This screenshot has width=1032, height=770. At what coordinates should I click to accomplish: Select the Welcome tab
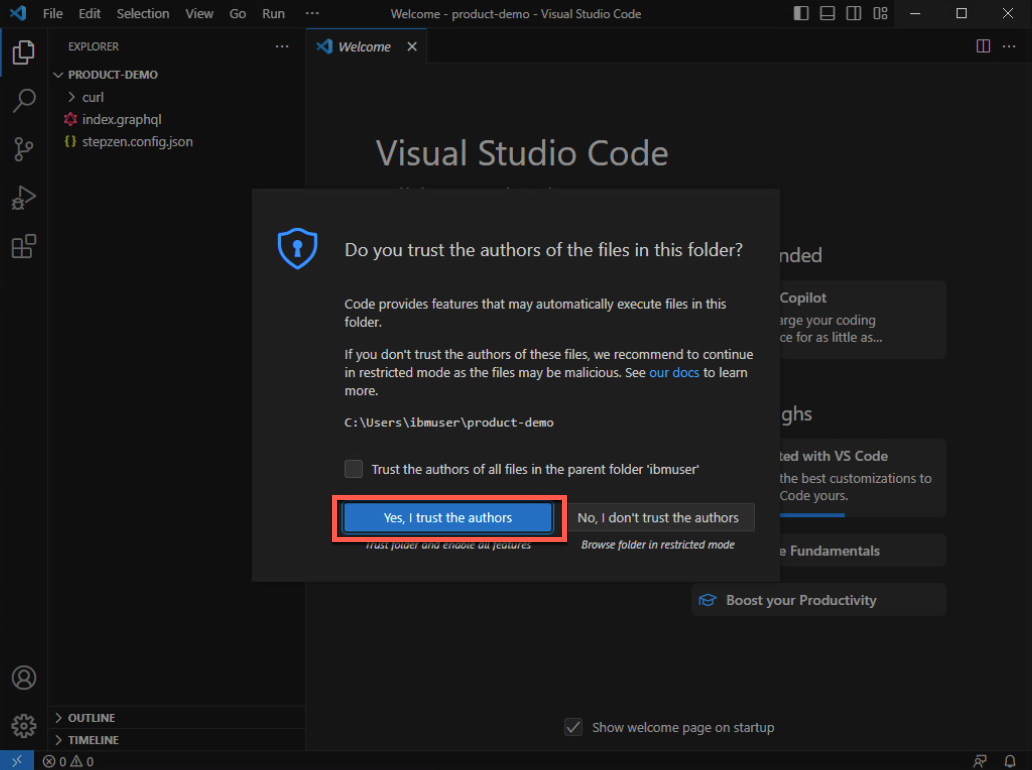(x=363, y=47)
